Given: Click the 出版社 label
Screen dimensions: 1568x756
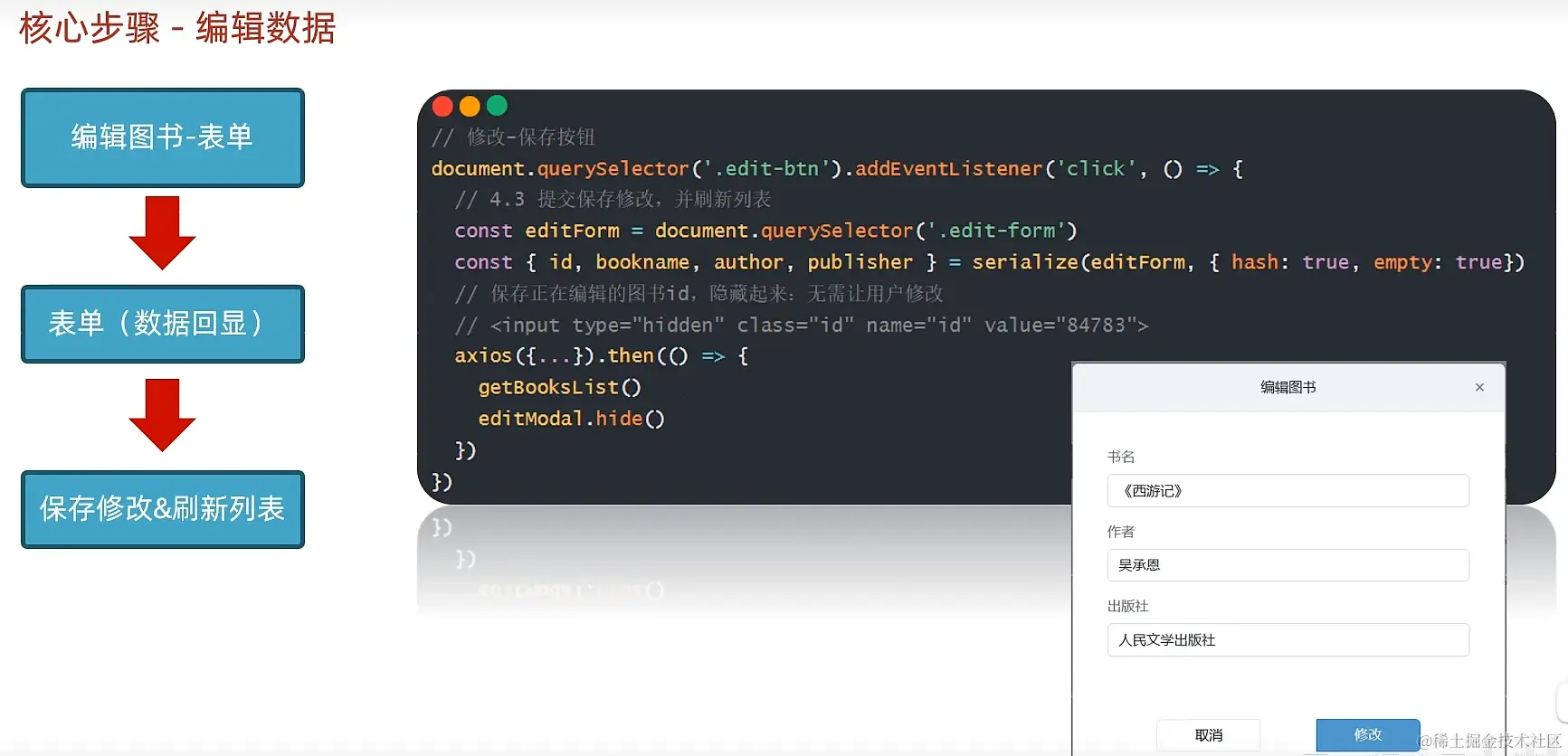Looking at the screenshot, I should [x=1127, y=606].
